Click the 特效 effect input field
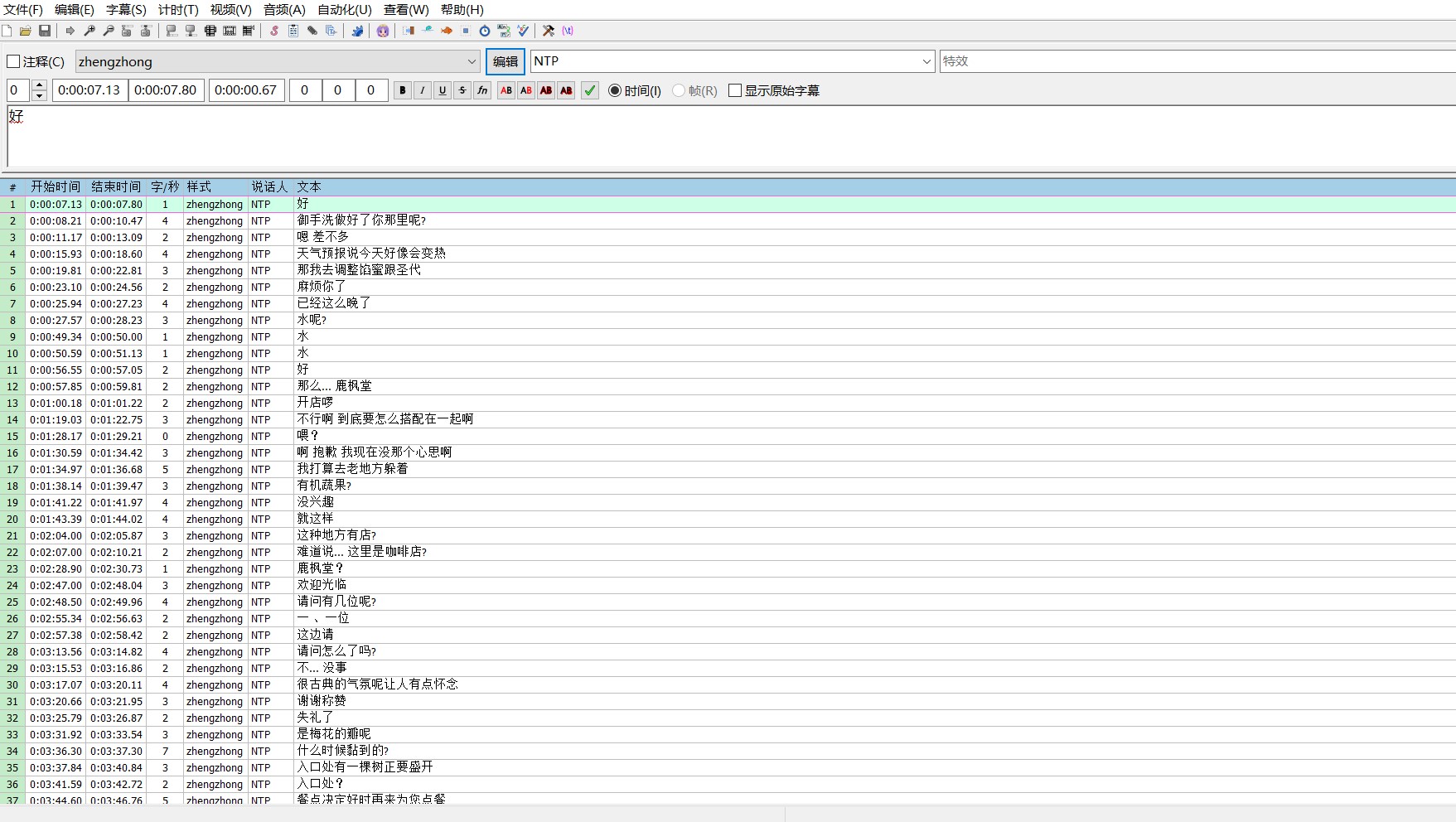1456x822 pixels. pos(1197,61)
